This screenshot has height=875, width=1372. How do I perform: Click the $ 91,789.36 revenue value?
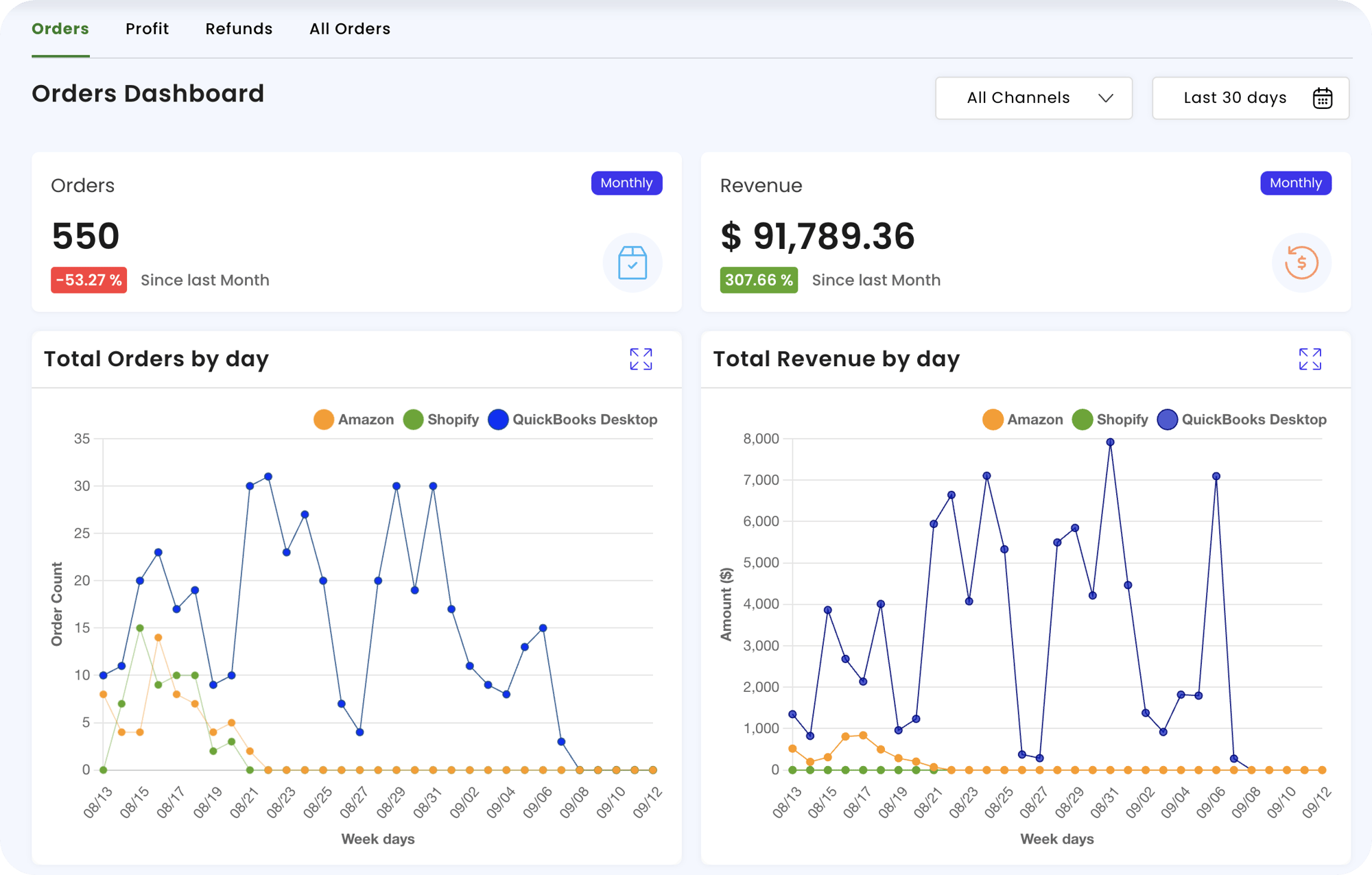click(x=818, y=236)
